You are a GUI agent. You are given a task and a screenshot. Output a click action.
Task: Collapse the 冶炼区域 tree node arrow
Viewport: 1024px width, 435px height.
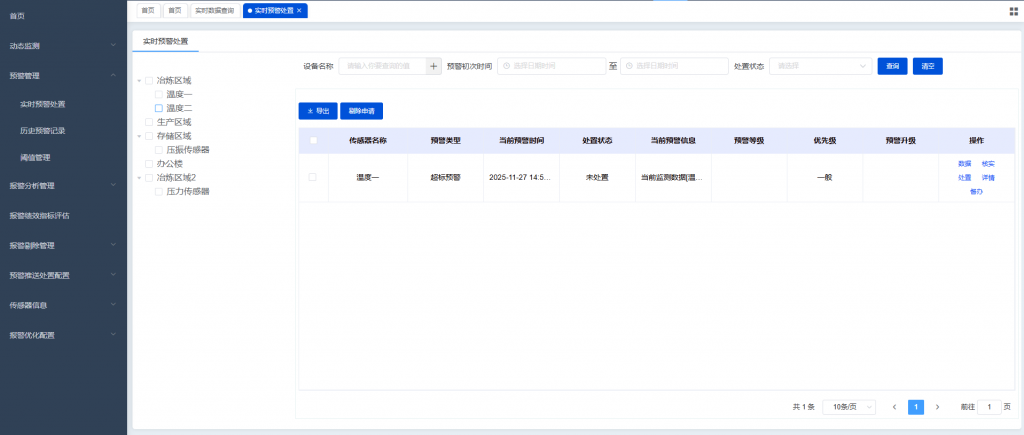coord(139,80)
